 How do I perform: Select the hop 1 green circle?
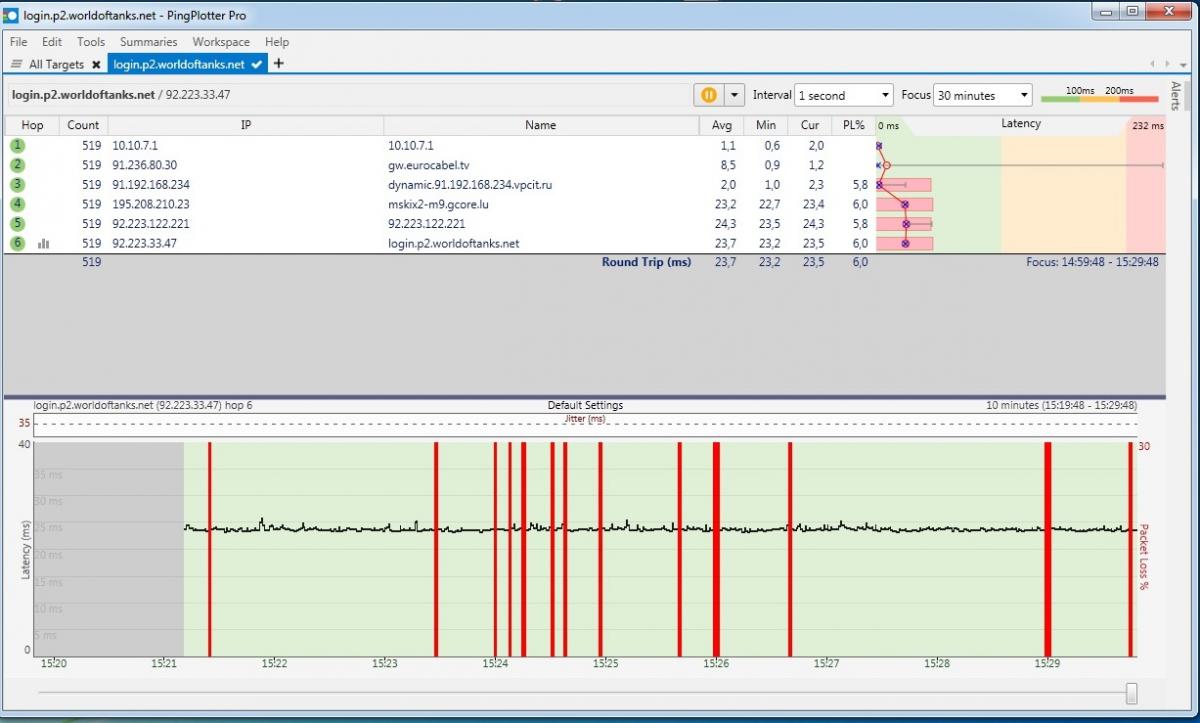click(18, 146)
